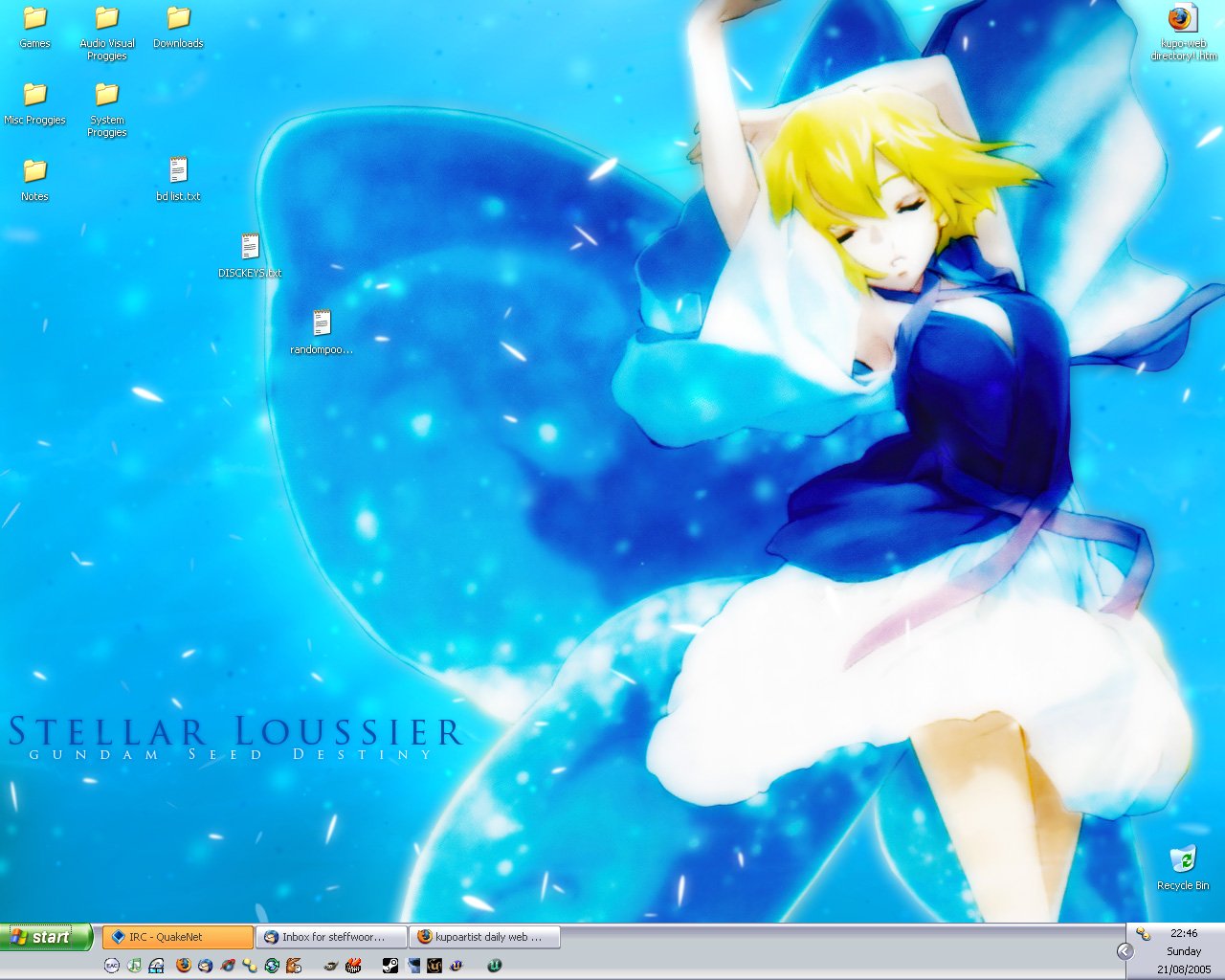Click the messenger icon in system tray

1143,934
